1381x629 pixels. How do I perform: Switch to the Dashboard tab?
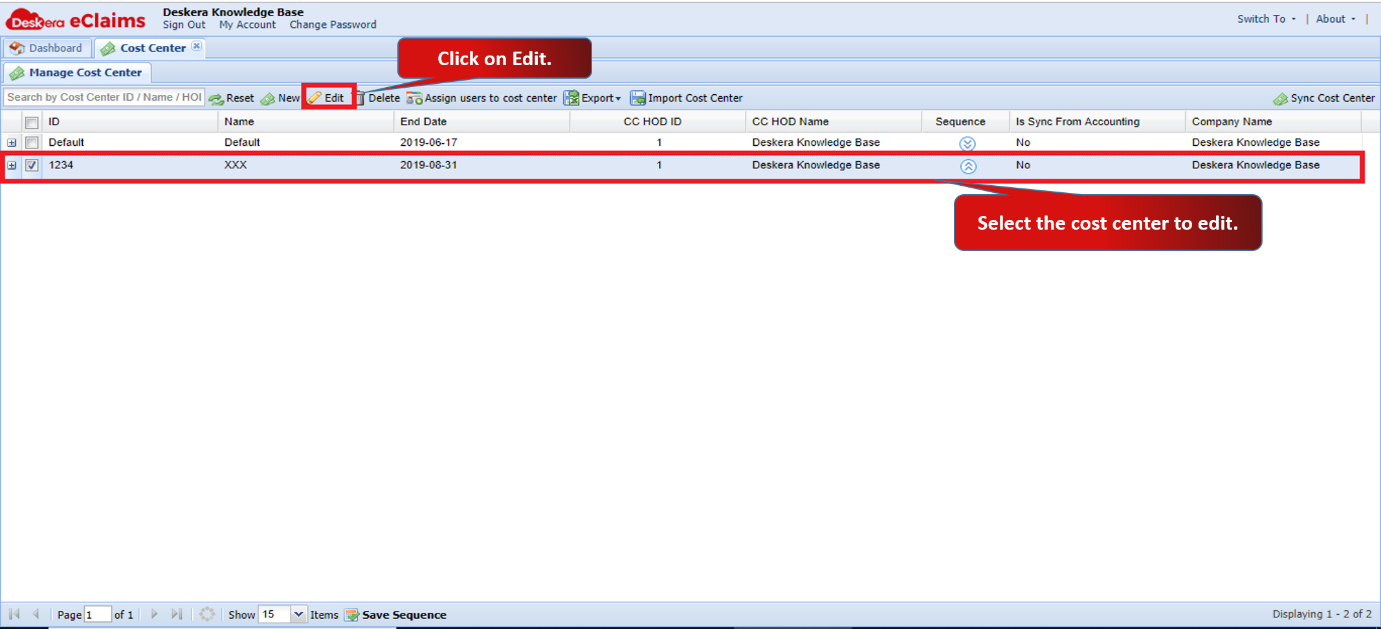(46, 48)
